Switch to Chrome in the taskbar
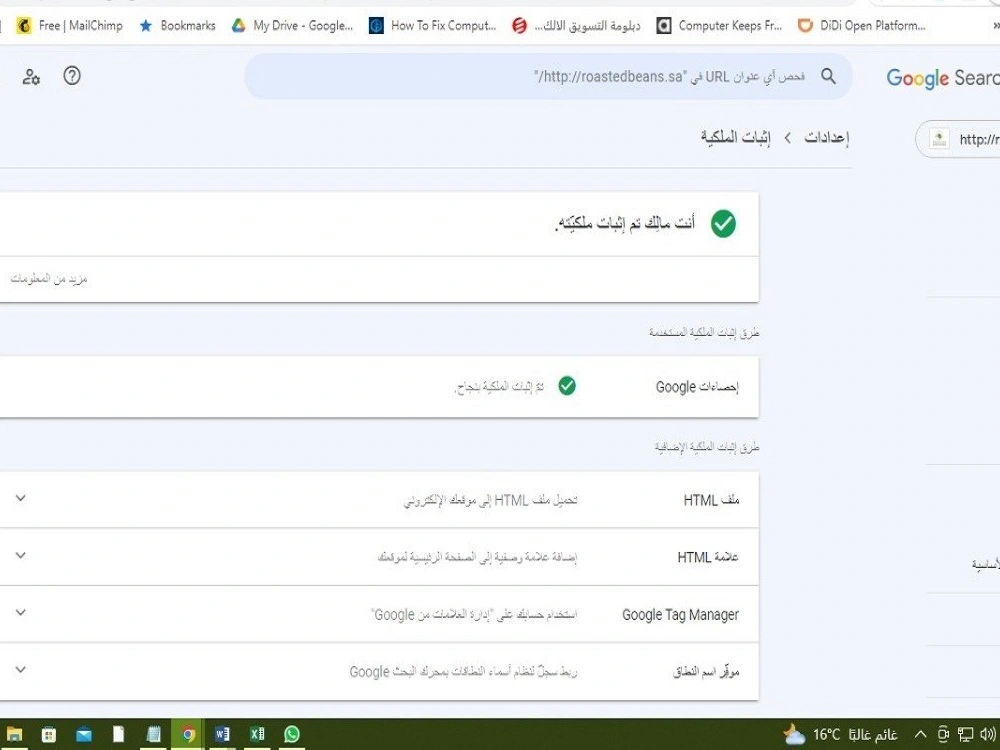Image resolution: width=1000 pixels, height=750 pixels. (x=188, y=734)
